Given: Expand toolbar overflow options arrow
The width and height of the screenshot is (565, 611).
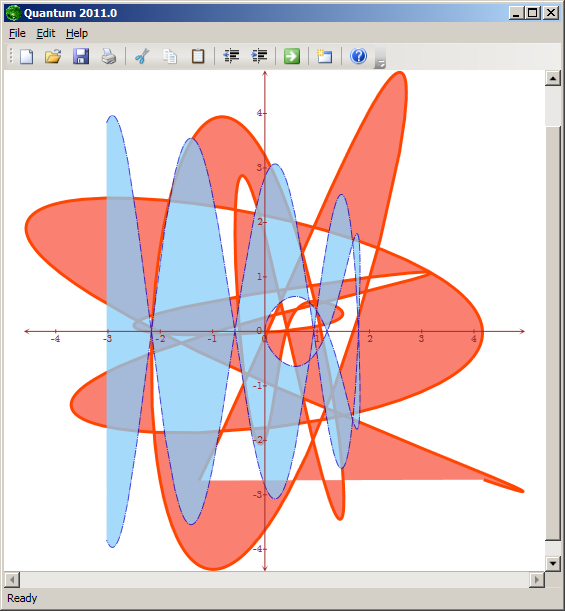Looking at the screenshot, I should [x=380, y=58].
